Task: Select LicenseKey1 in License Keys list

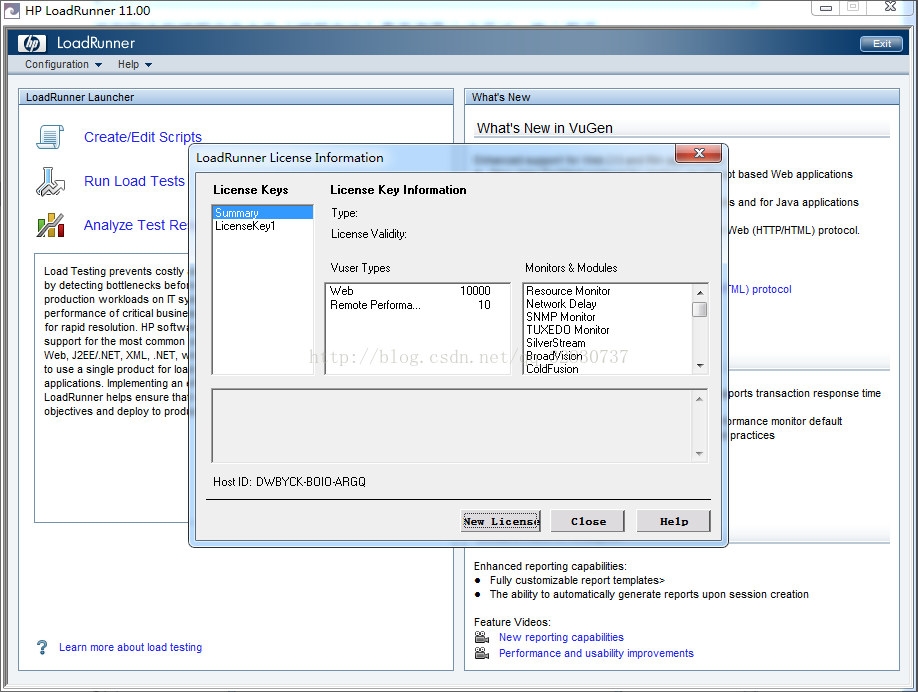Action: pyautogui.click(x=263, y=226)
